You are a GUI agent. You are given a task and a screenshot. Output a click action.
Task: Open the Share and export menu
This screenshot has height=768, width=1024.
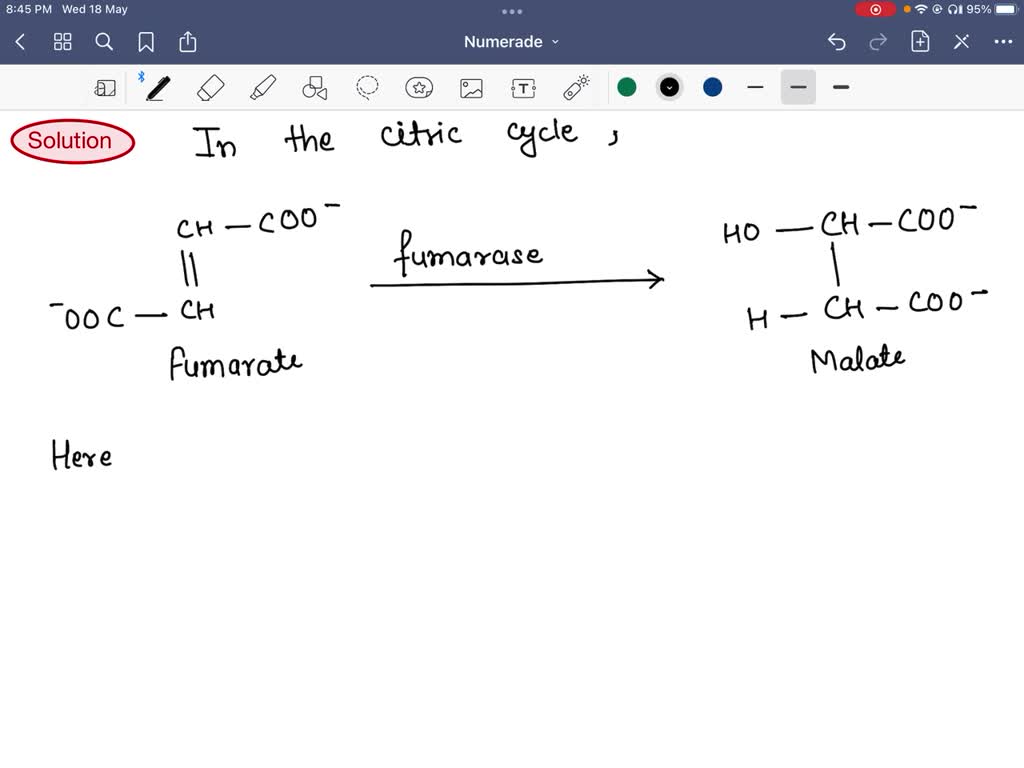[188, 42]
